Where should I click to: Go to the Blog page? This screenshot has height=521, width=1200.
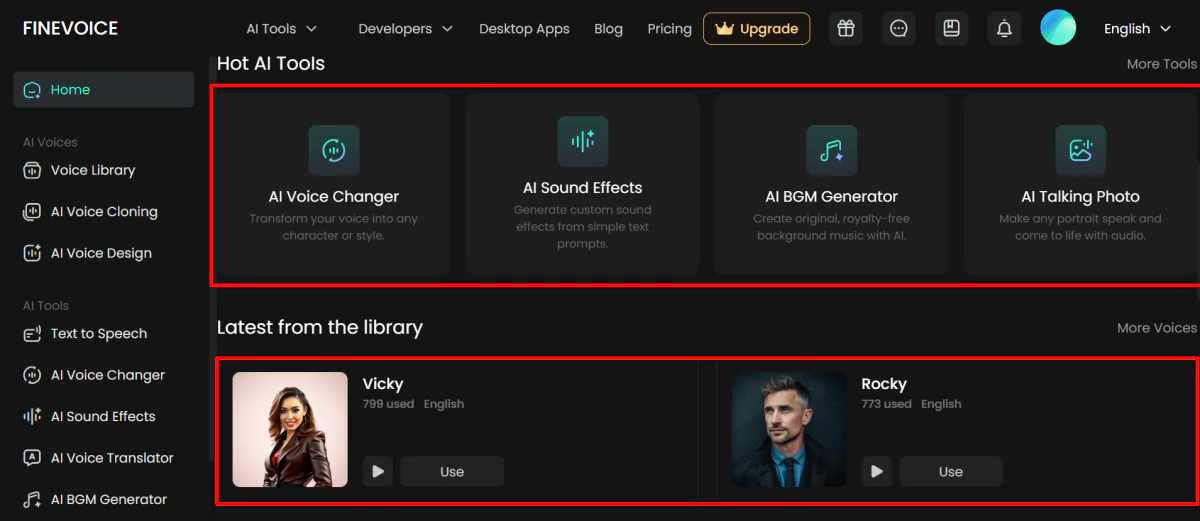click(608, 29)
